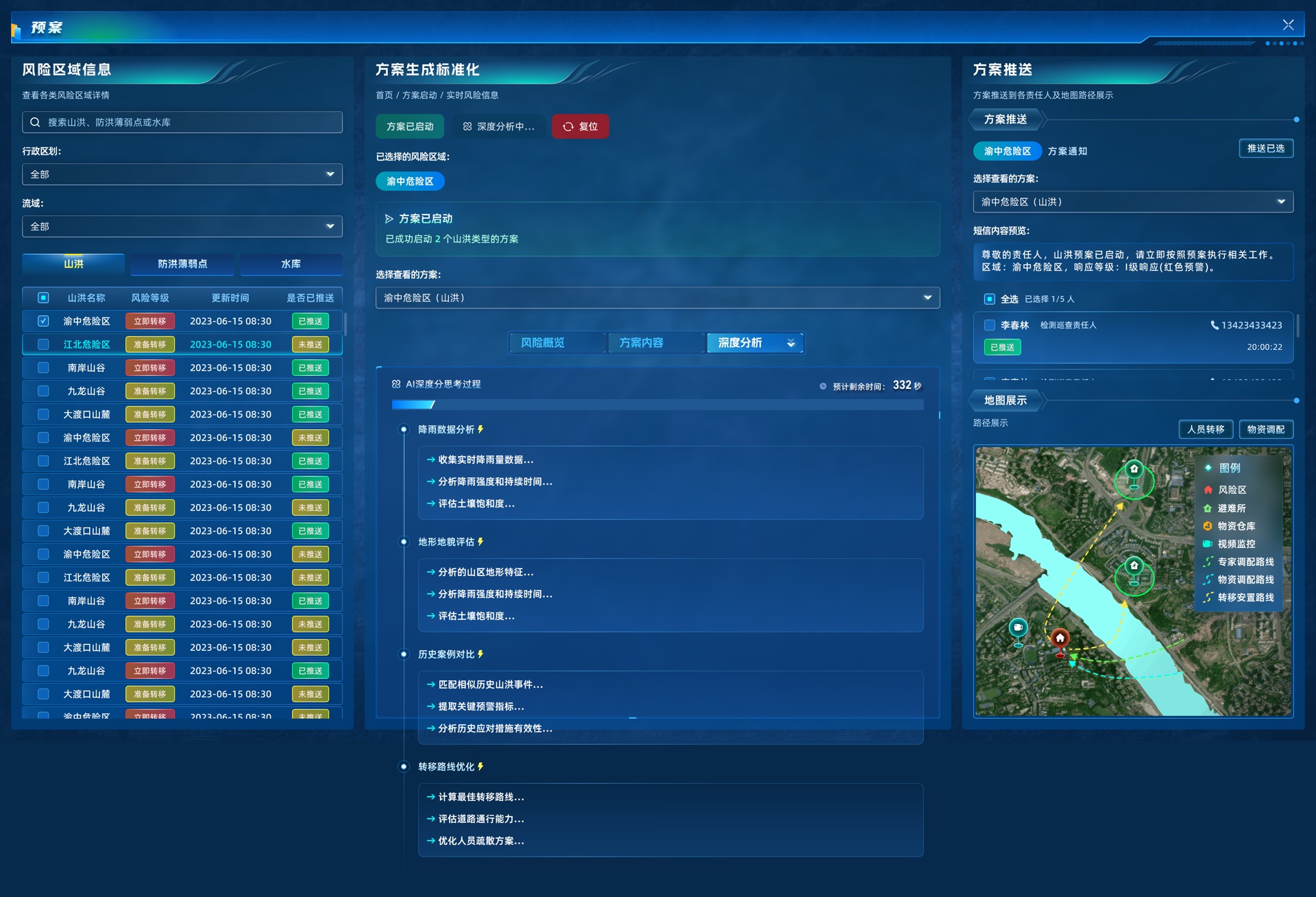Open the 方案内容 tab
The image size is (1316, 897).
(x=656, y=343)
